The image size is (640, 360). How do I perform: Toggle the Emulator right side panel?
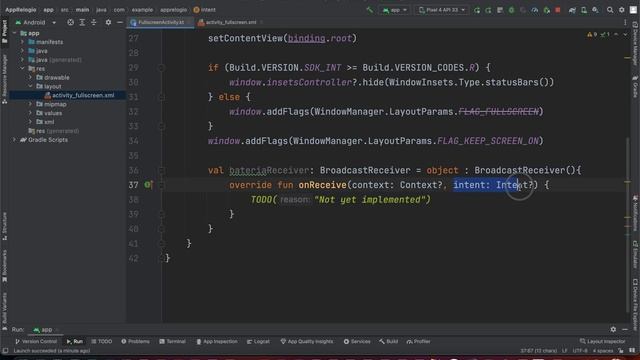[636, 255]
